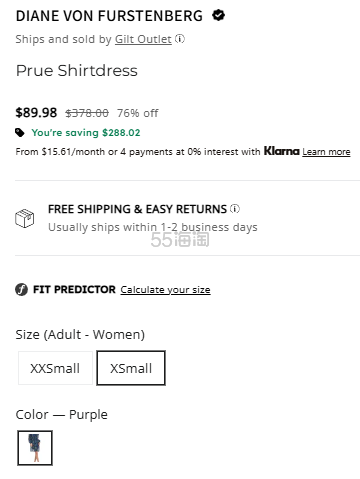Open Klarna's Learn more link

click(326, 152)
